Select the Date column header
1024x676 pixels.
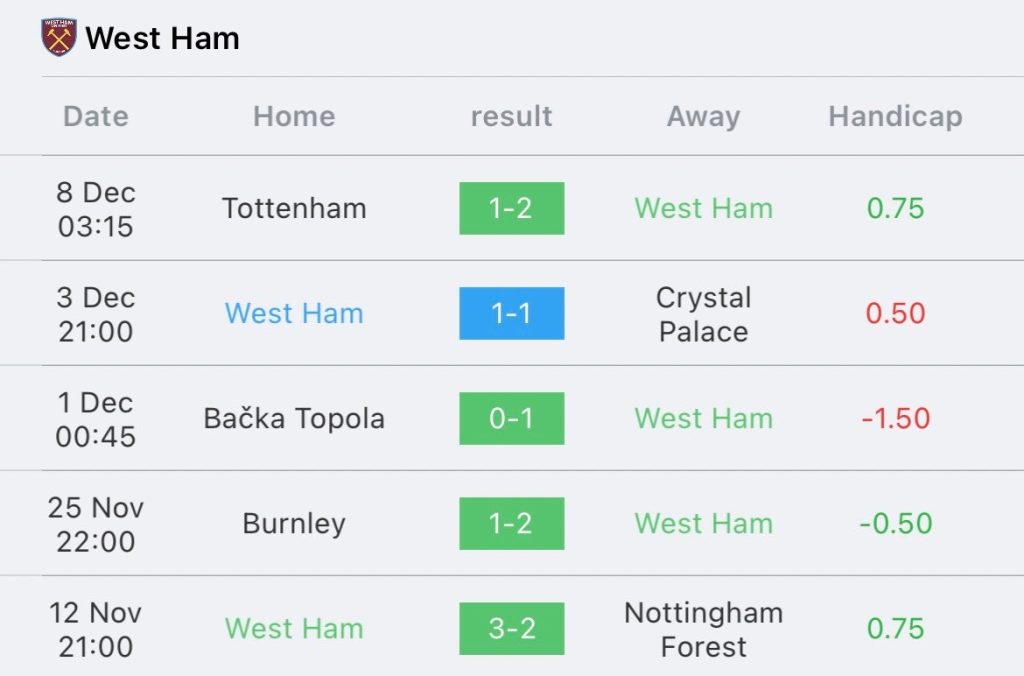coord(96,116)
